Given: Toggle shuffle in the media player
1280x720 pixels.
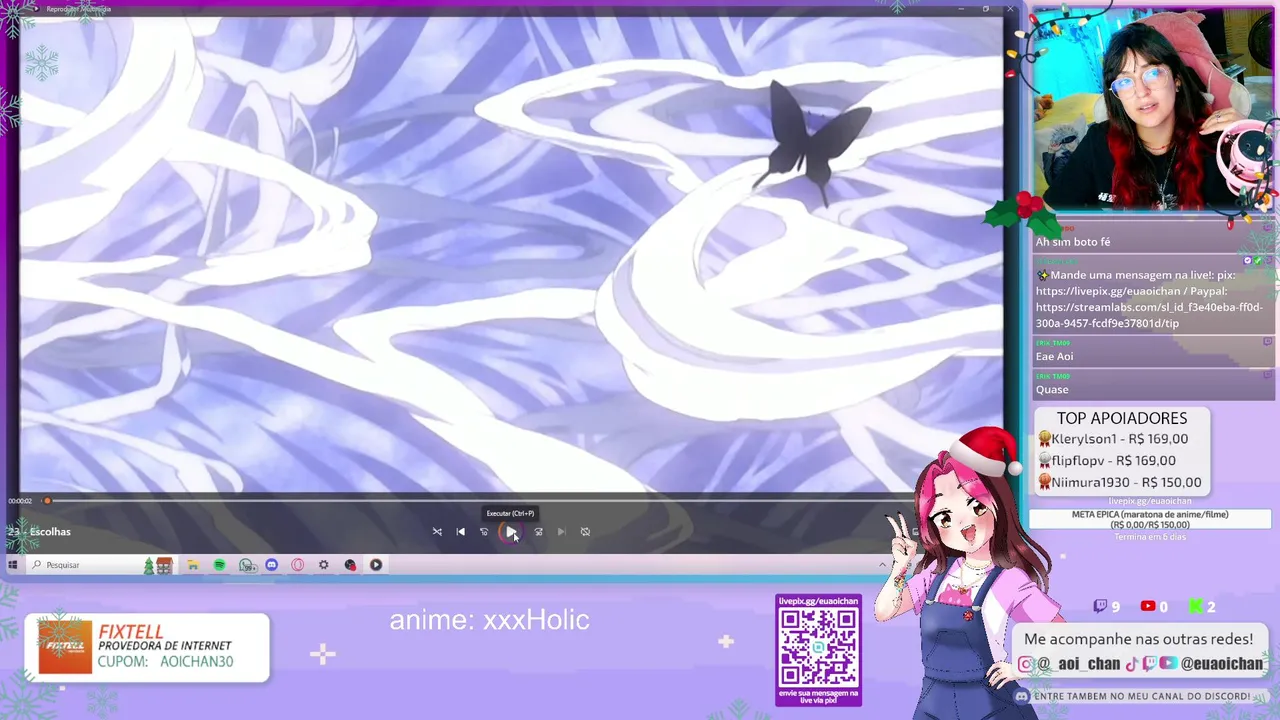Looking at the screenshot, I should (x=437, y=532).
